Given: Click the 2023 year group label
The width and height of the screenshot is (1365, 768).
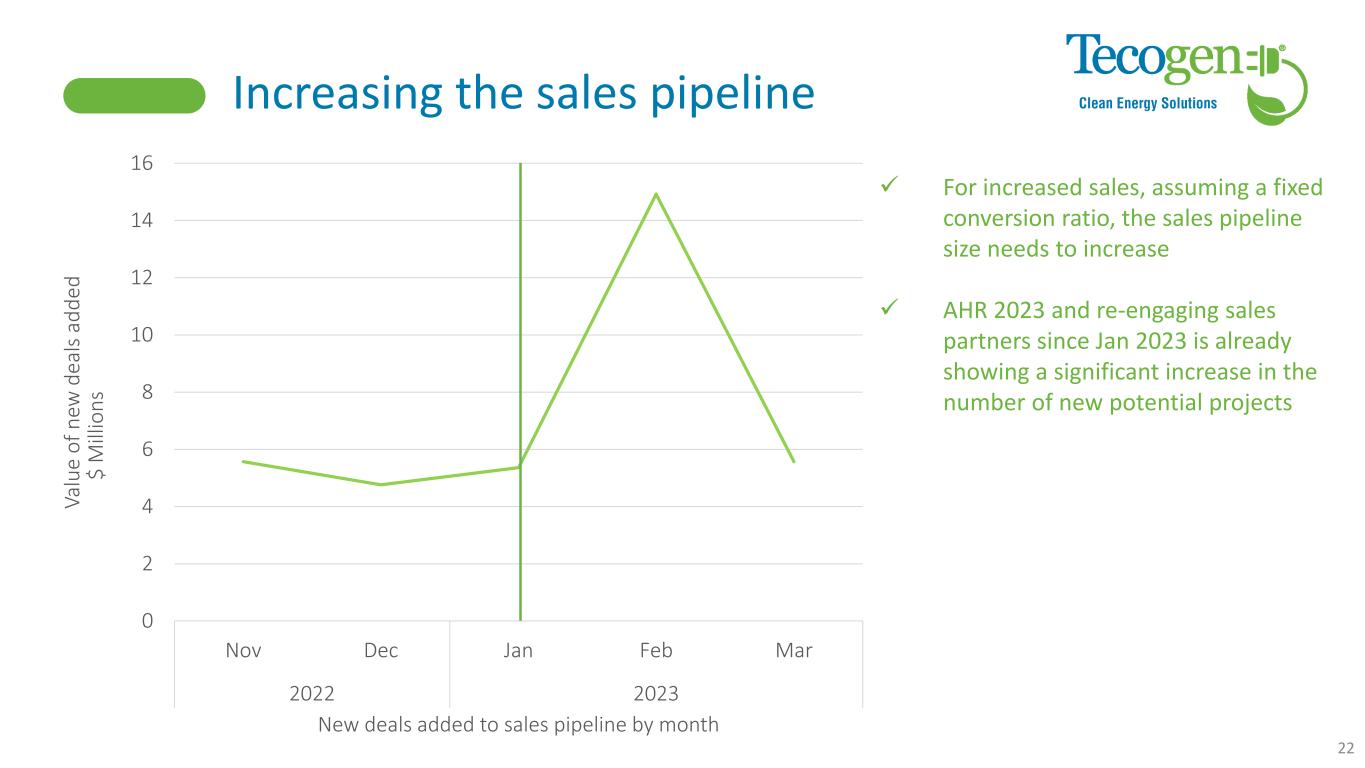Looking at the screenshot, I should 656,694.
